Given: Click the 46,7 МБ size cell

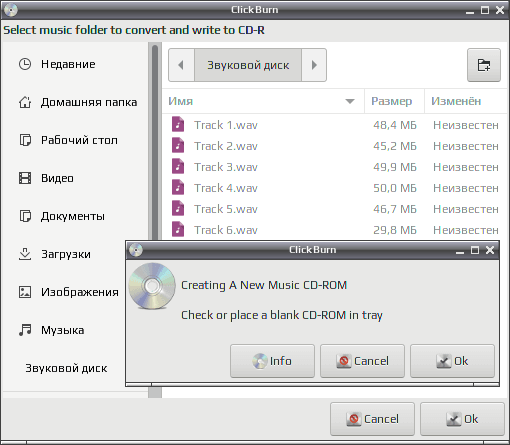Looking at the screenshot, I should pos(395,209).
